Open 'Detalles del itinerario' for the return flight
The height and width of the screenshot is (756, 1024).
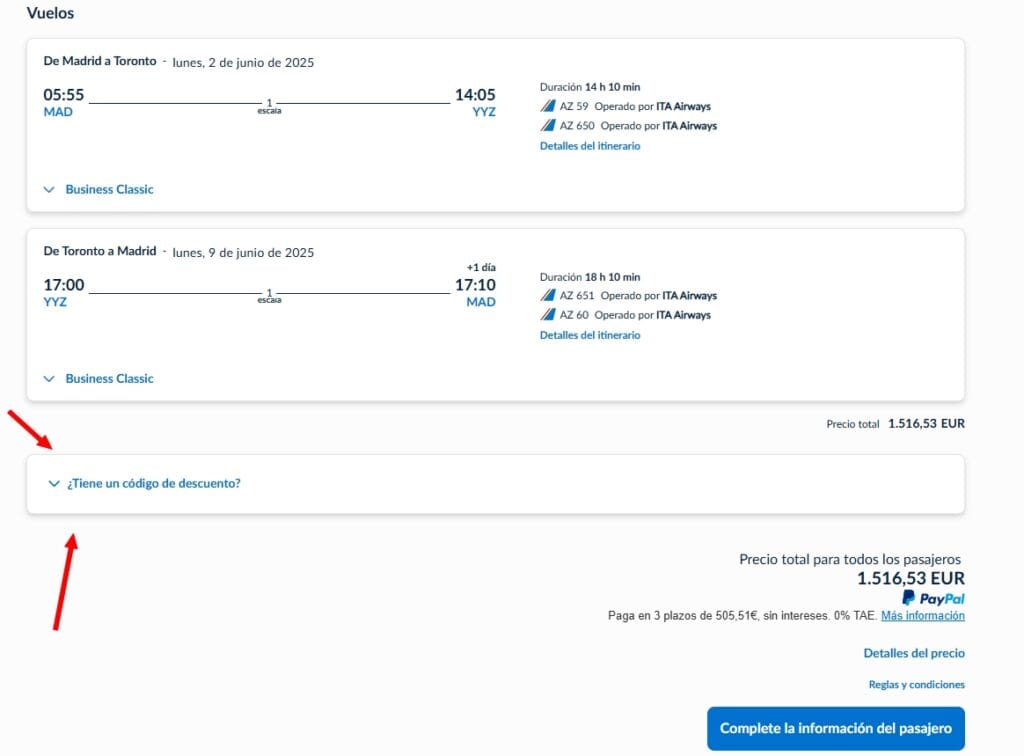tap(590, 335)
